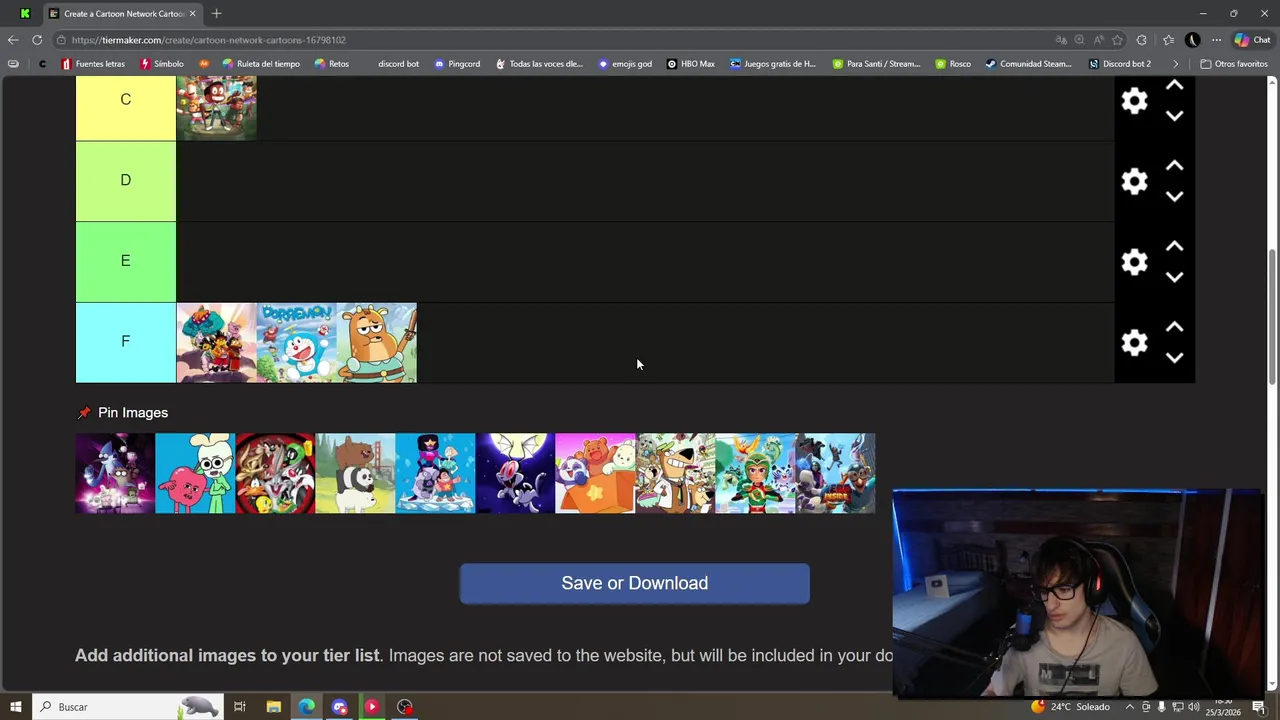Select the yellow C tier label
The image size is (1280, 720).
coord(125,106)
